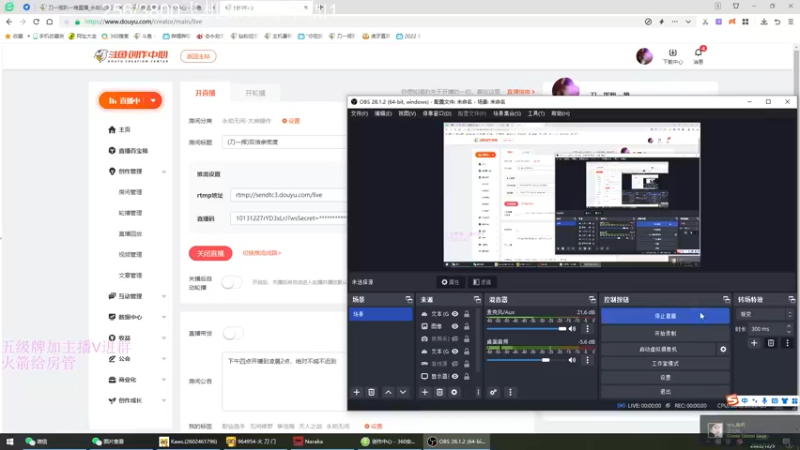The image size is (800, 450).
Task: Pop out the 控制按钮 dock via its header icon
Action: click(x=726, y=299)
